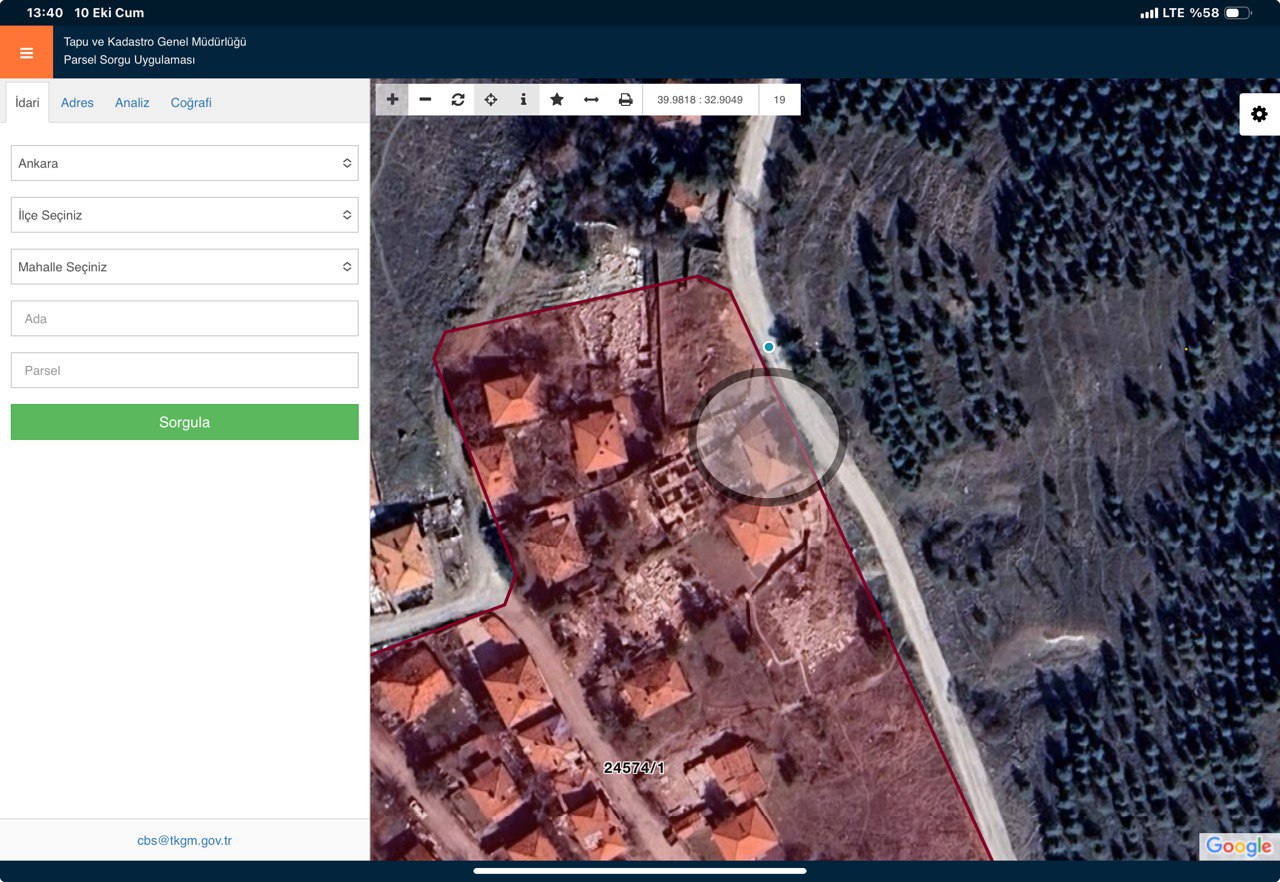Viewport: 1280px width, 882px height.
Task: Click the star favorites icon
Action: (557, 100)
